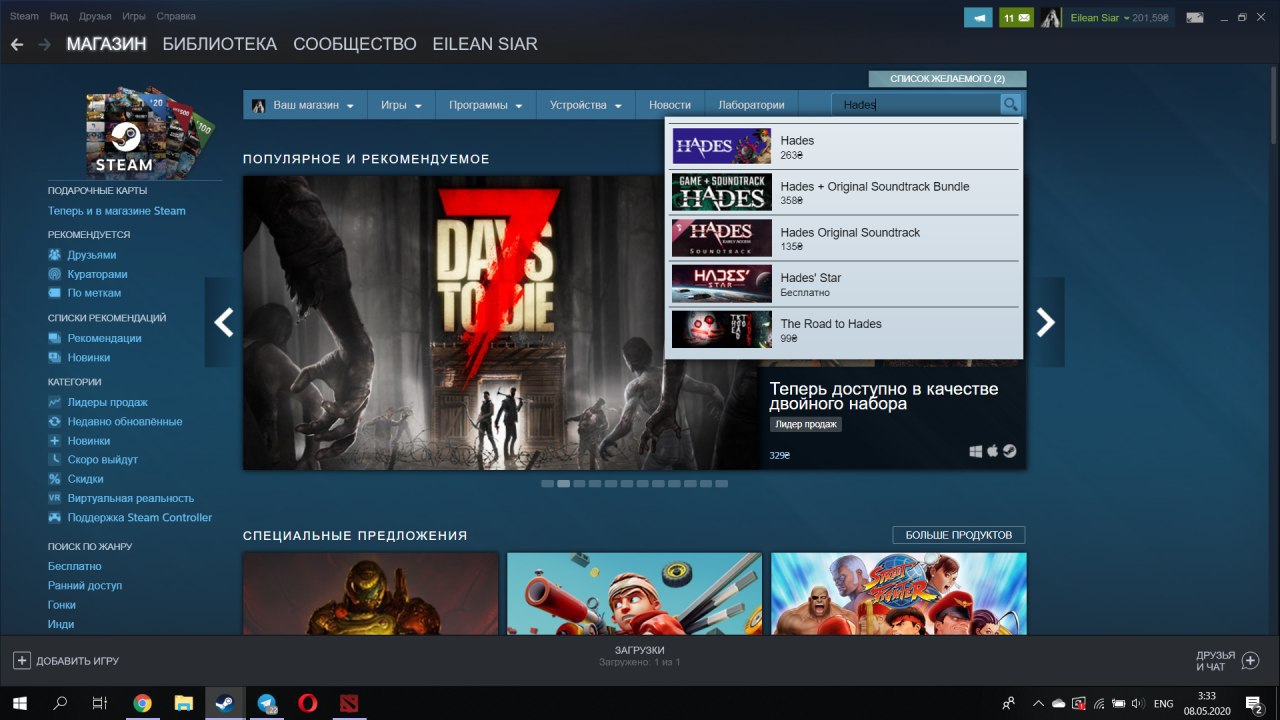Open the Игры menu in the menu bar
Screen dimensions: 1280x720
134,17
